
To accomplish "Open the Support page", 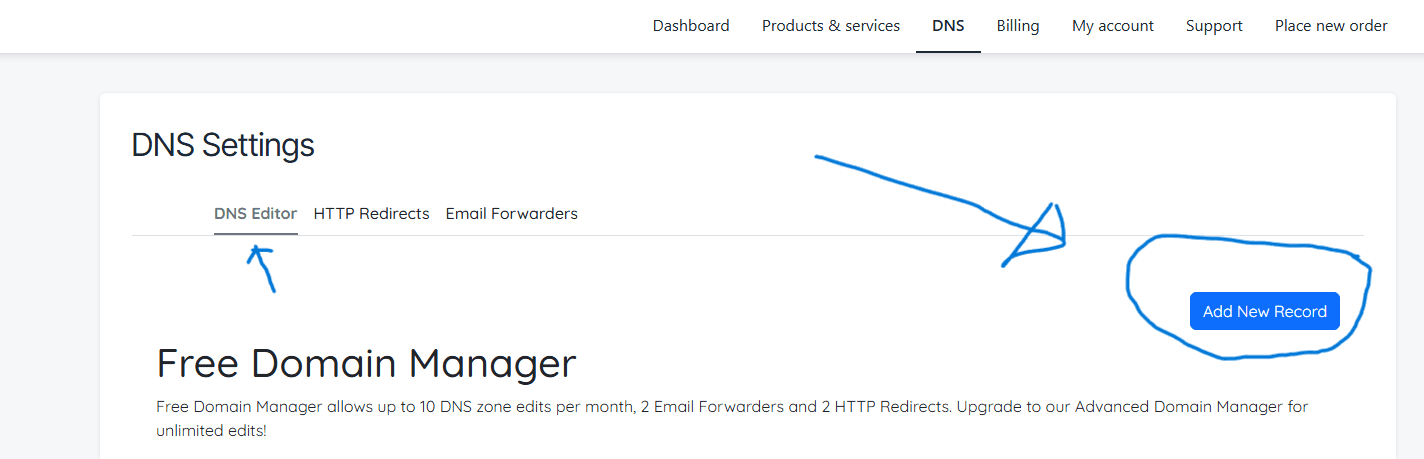I will click(x=1214, y=26).
